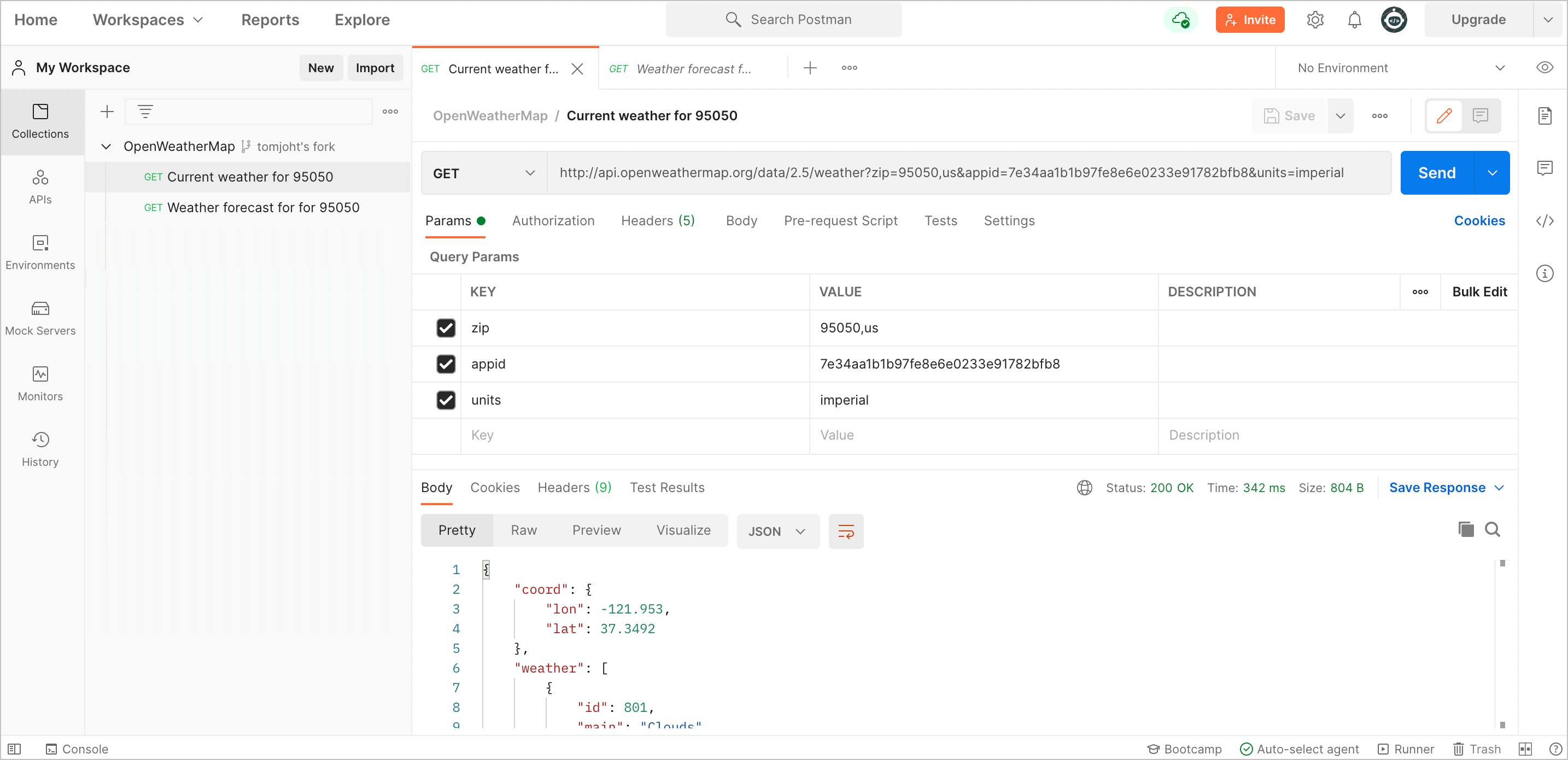Open the Upgrade dropdown arrow
The width and height of the screenshot is (1568, 760).
click(x=1548, y=20)
